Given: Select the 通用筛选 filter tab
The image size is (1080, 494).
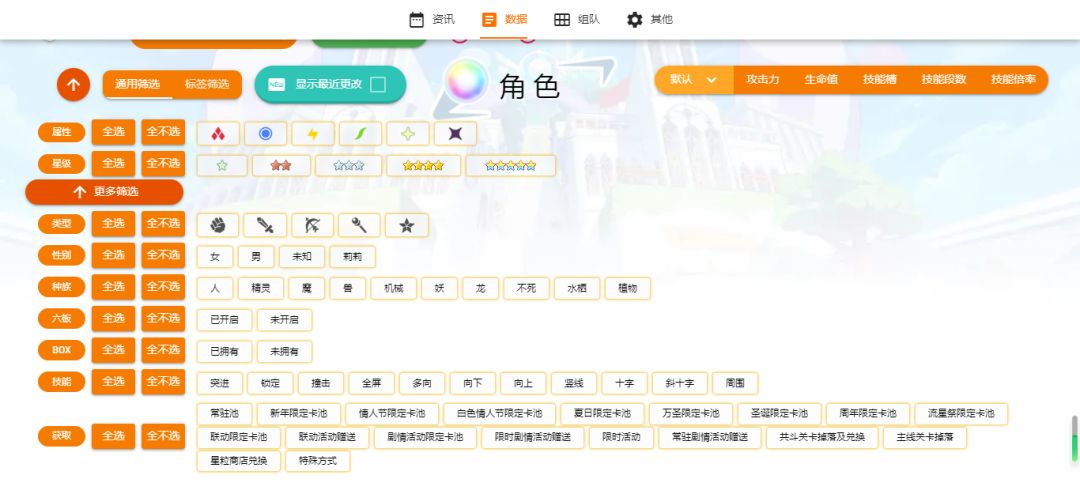Looking at the screenshot, I should [138, 84].
